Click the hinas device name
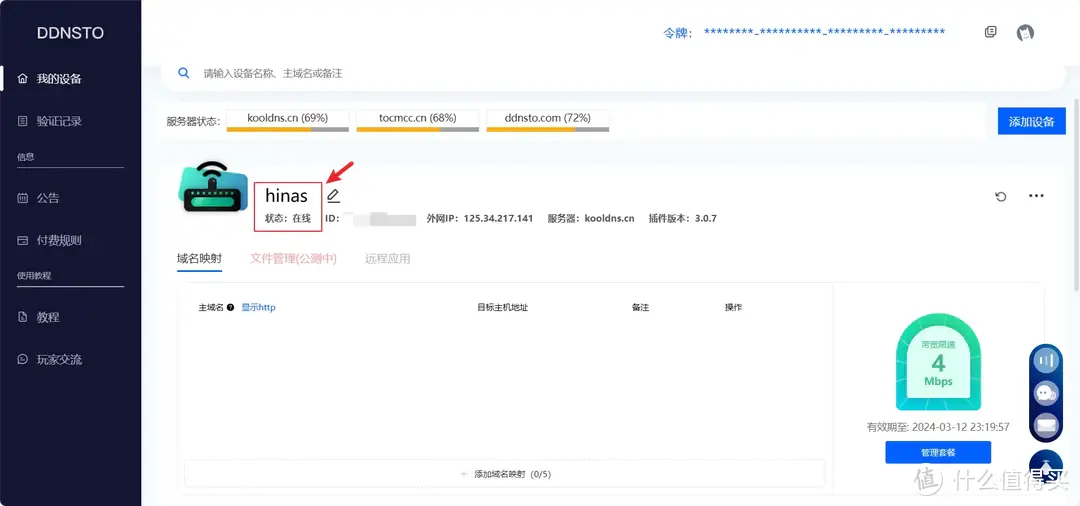 pos(287,196)
